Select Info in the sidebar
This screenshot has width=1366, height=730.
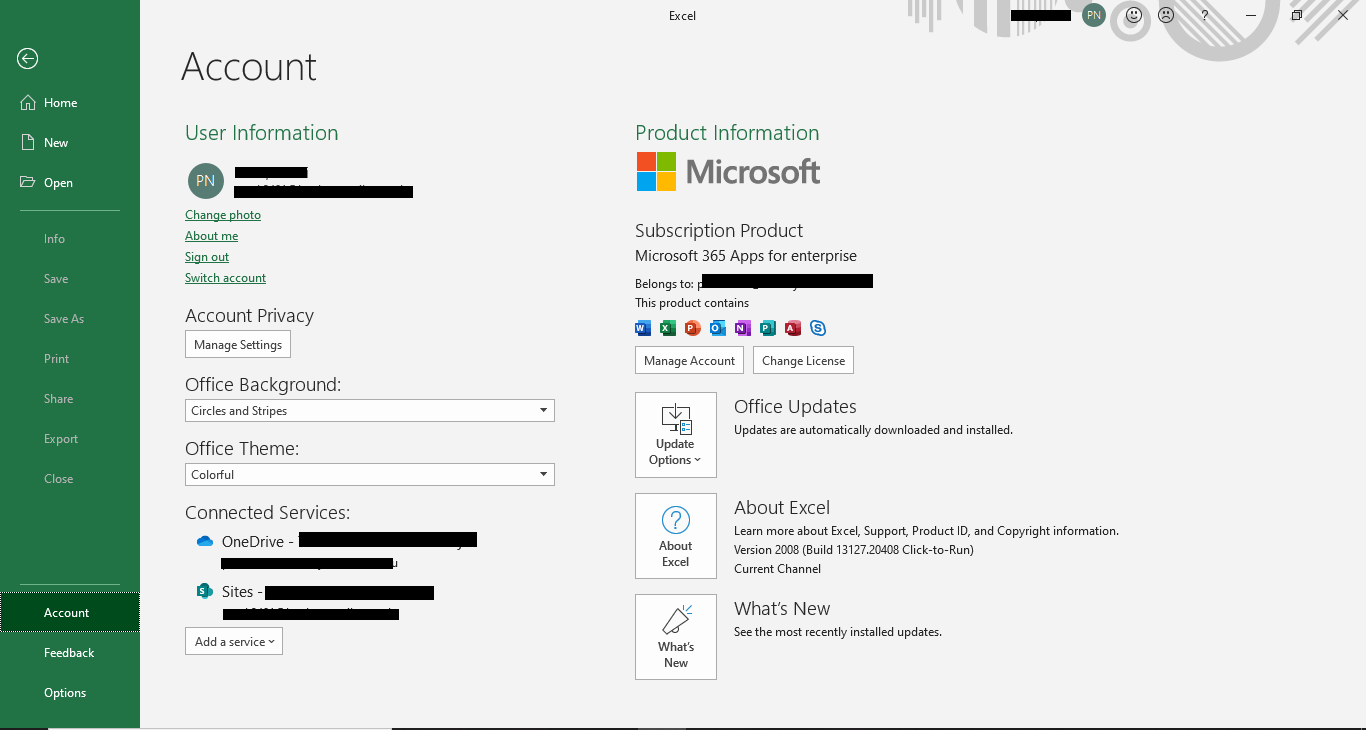(x=70, y=239)
